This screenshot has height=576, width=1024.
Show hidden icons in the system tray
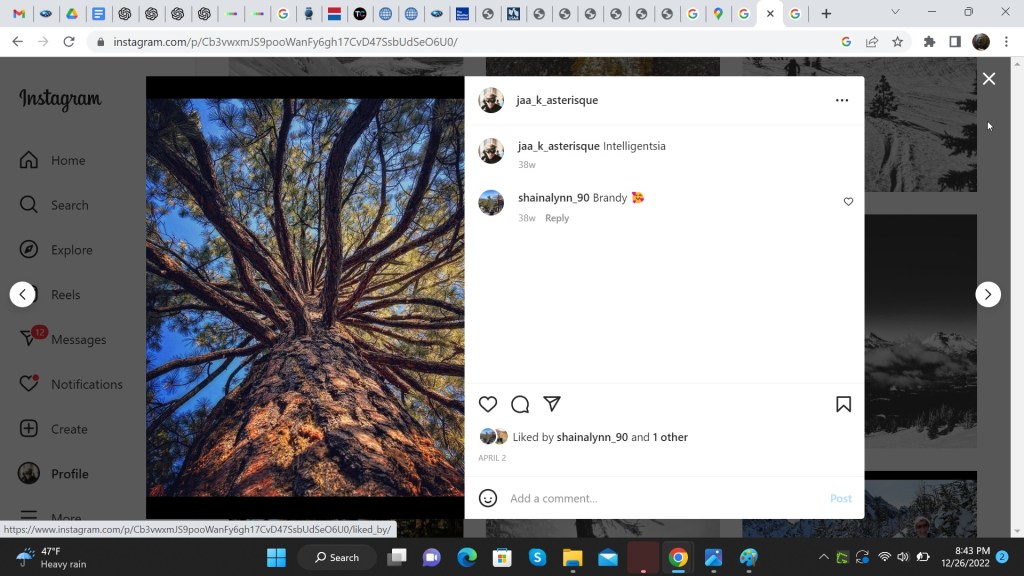[823, 557]
